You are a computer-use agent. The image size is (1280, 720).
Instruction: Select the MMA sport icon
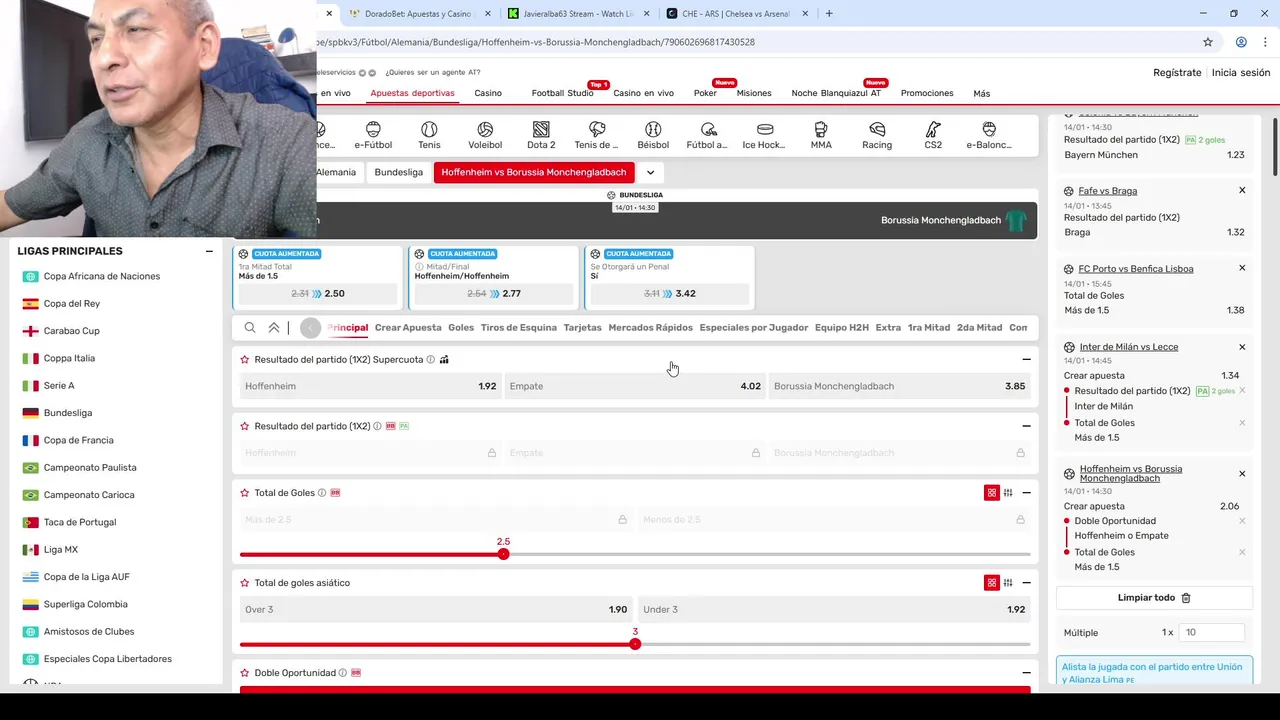(x=821, y=135)
